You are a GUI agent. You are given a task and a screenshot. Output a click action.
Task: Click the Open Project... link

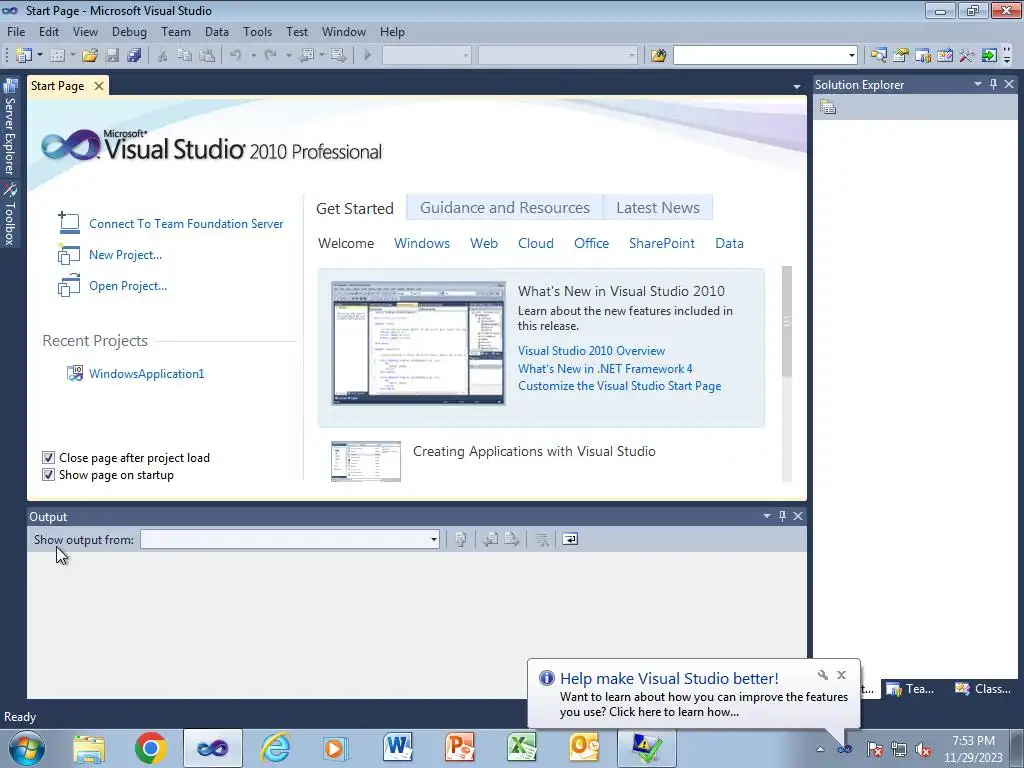(128, 285)
